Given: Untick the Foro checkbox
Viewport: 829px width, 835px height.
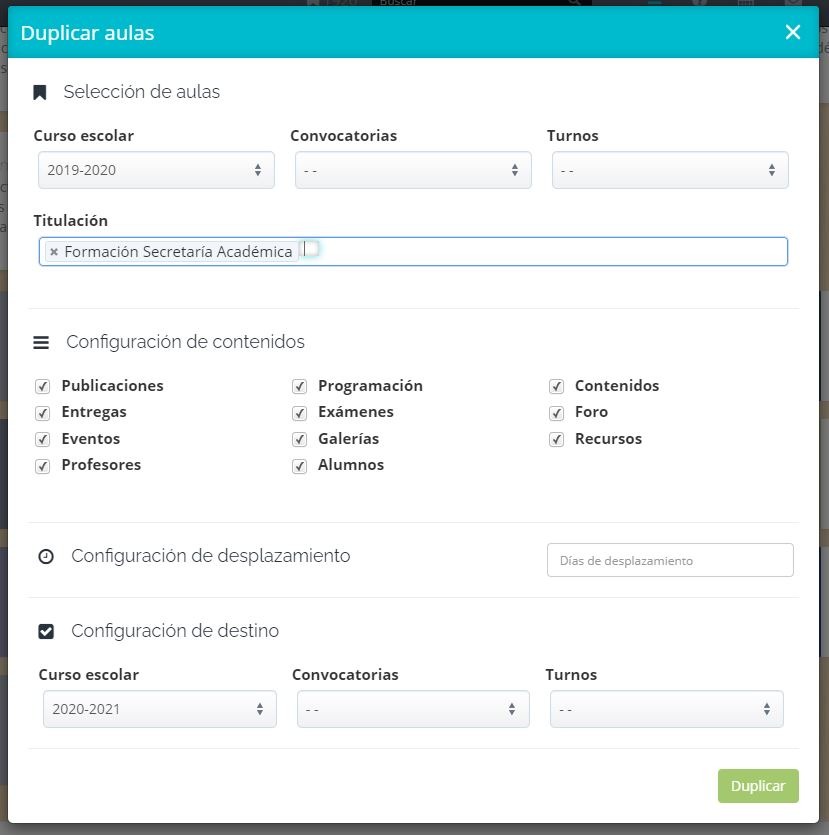Looking at the screenshot, I should click(x=556, y=413).
